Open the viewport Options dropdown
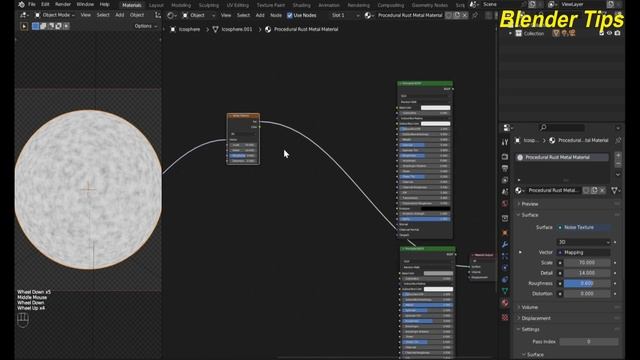Viewport: 640px width, 360px height. click(146, 26)
